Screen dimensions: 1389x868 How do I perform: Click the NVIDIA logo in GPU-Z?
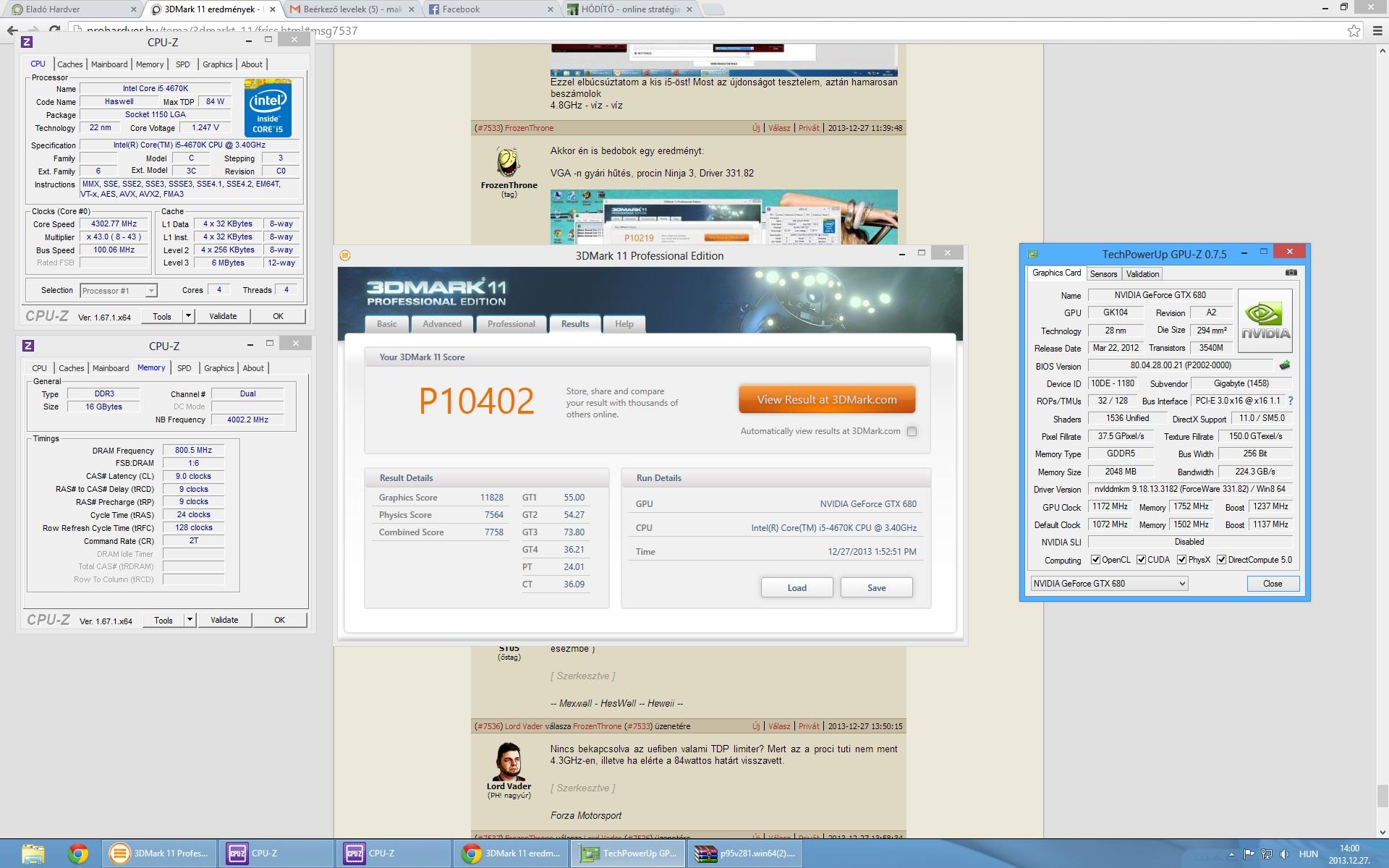coord(1265,320)
